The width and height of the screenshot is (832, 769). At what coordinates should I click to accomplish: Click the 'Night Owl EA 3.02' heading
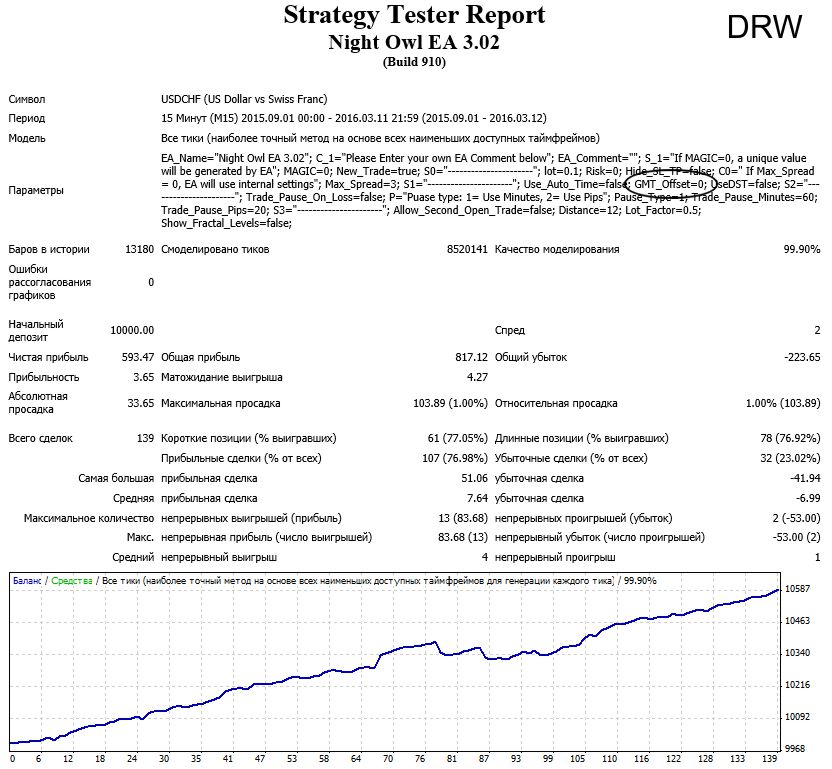pos(414,42)
